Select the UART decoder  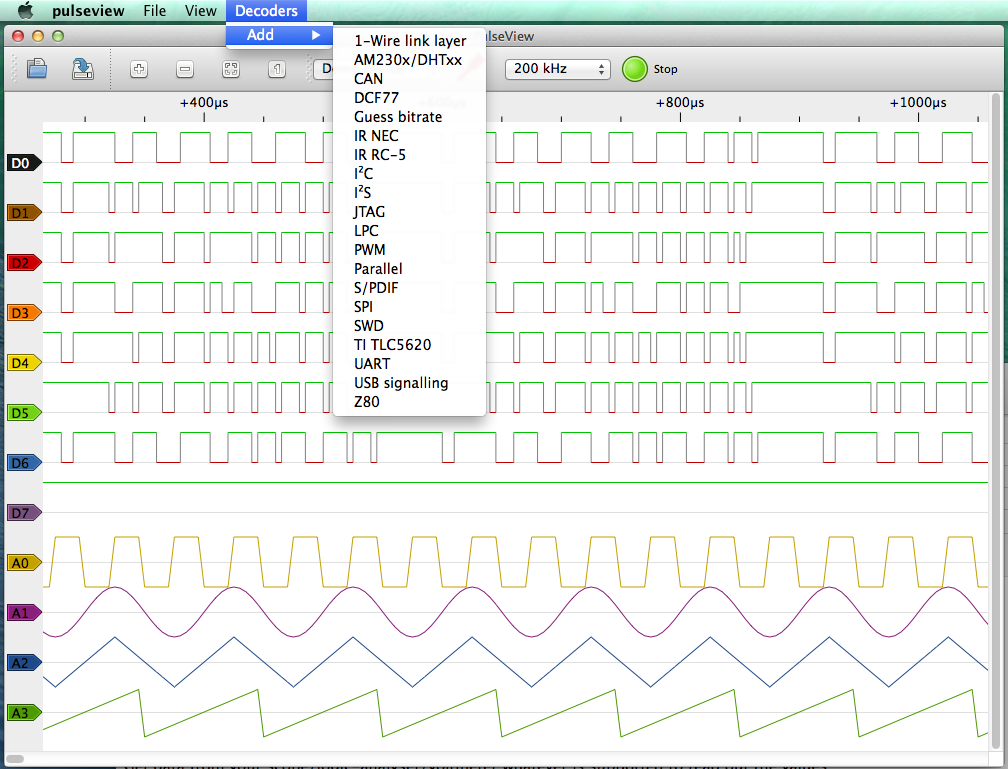[x=372, y=364]
